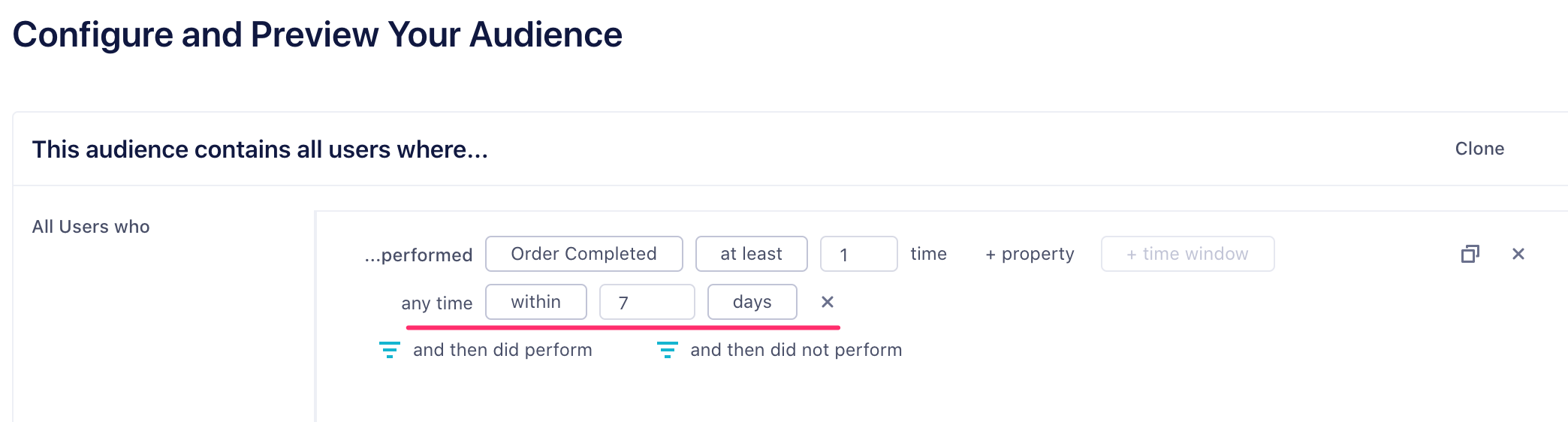Click the '+ property' button
This screenshot has width=1568, height=422.
click(x=1030, y=255)
